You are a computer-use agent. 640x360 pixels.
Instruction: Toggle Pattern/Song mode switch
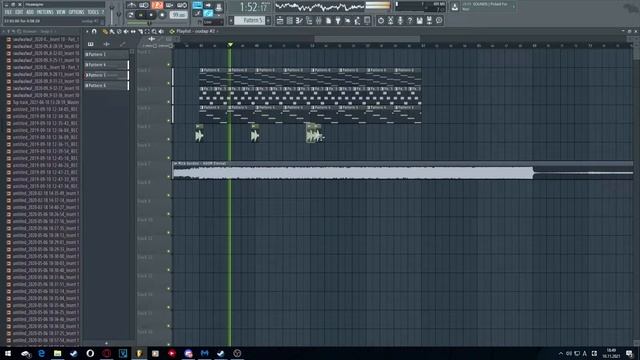pyautogui.click(x=130, y=15)
